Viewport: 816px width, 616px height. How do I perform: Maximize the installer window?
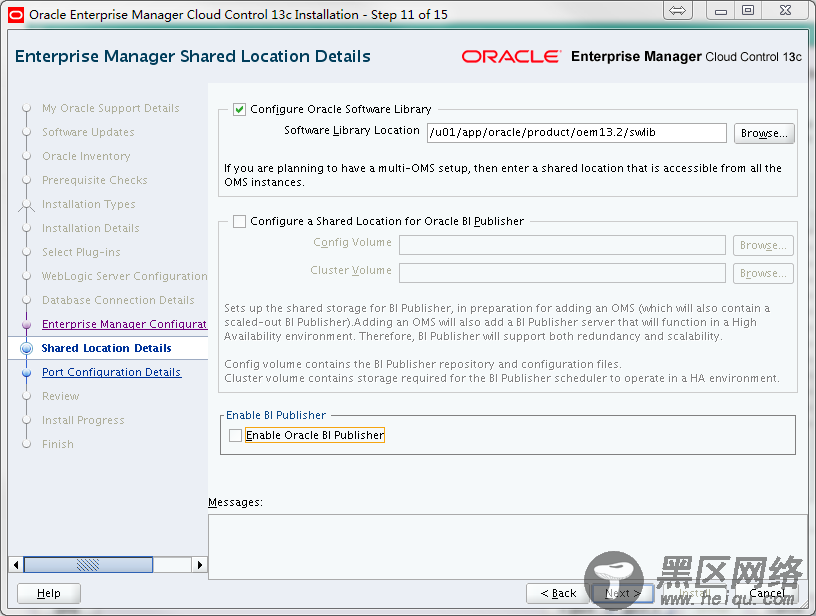(748, 10)
